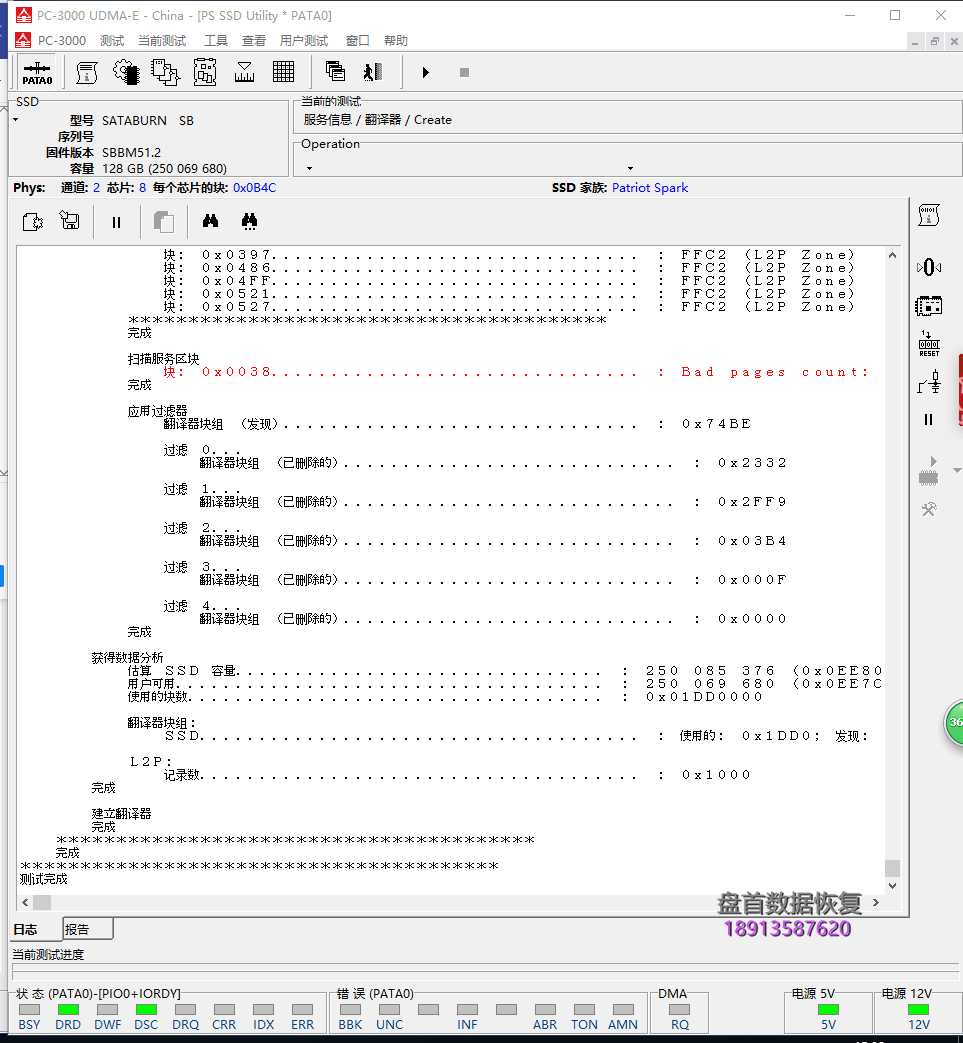Click the sidebar RESET icon
This screenshot has width=963, height=1043.
pyautogui.click(x=929, y=345)
